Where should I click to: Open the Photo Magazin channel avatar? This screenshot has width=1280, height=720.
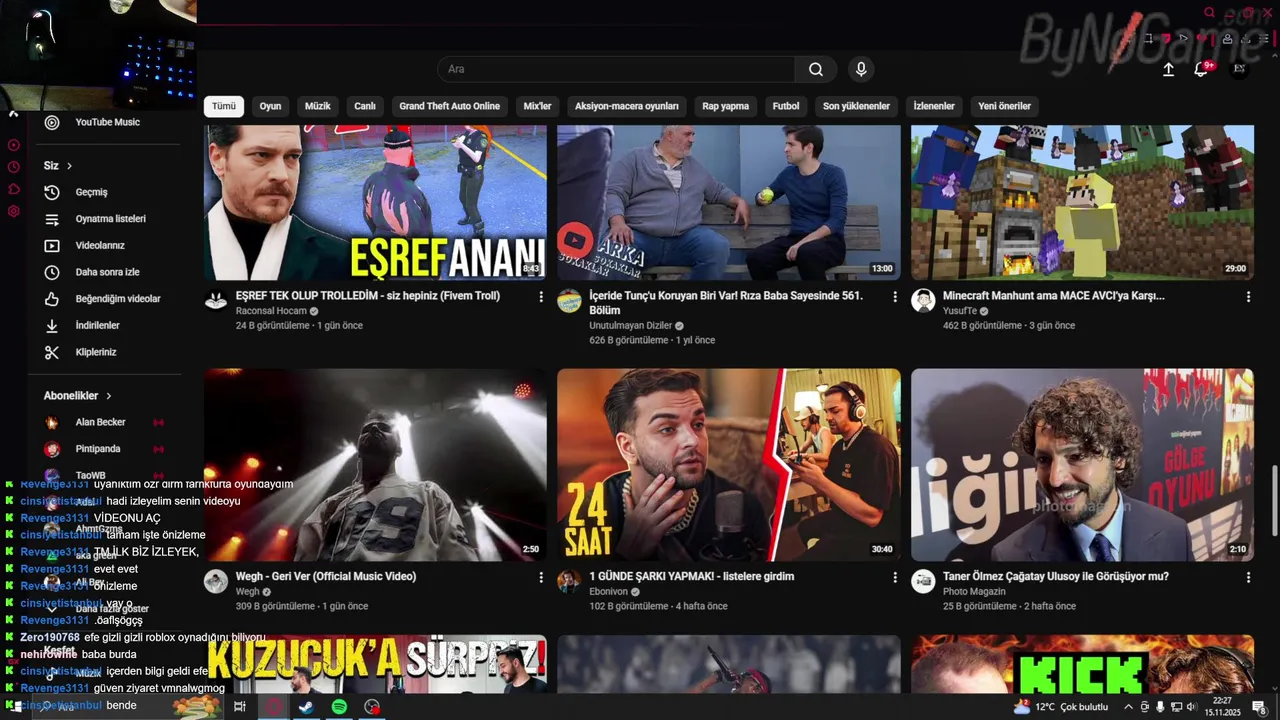pyautogui.click(x=923, y=581)
